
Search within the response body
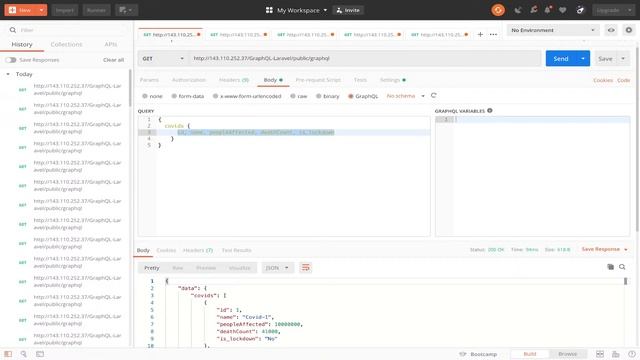pyautogui.click(x=622, y=267)
